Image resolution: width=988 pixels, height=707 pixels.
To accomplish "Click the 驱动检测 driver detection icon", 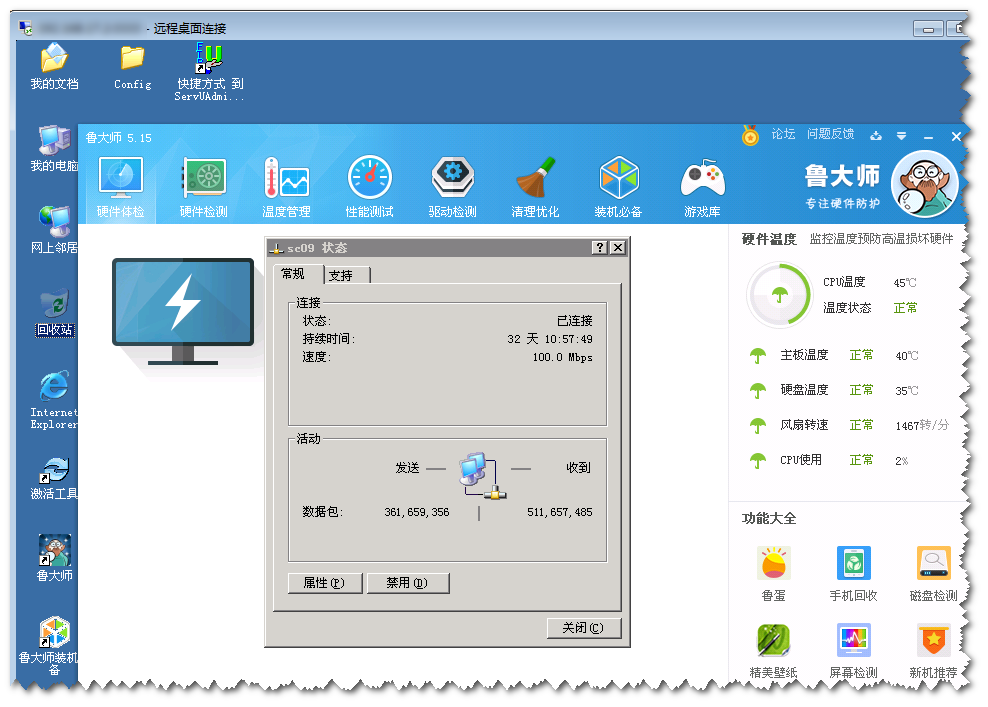I will (x=452, y=181).
